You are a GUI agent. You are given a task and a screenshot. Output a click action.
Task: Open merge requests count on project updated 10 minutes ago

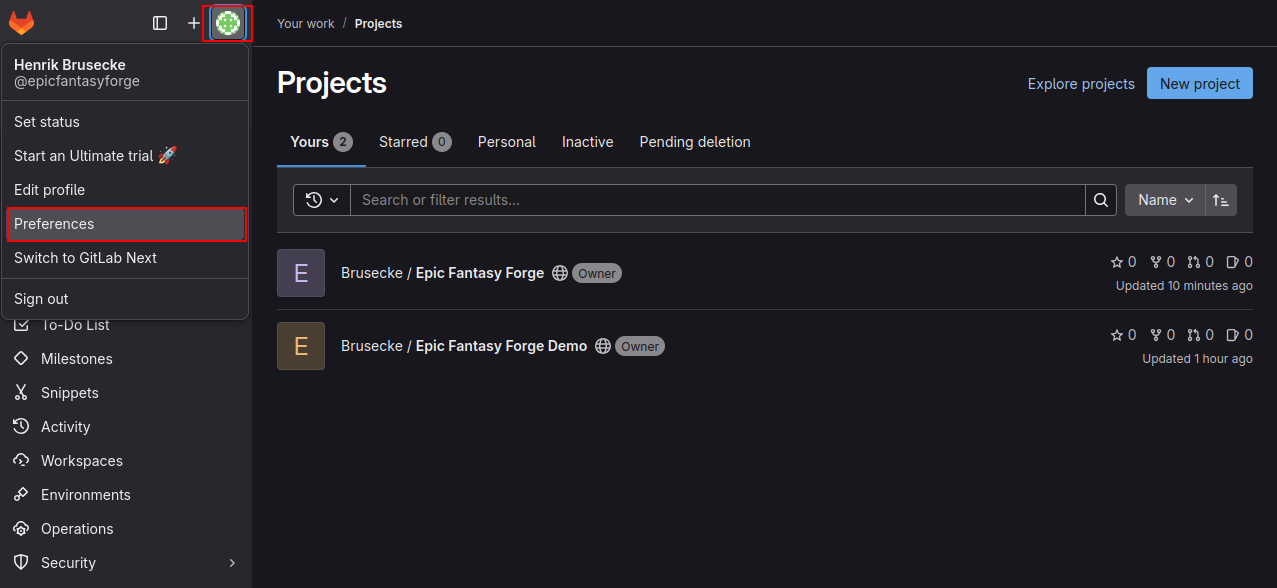click(1200, 262)
